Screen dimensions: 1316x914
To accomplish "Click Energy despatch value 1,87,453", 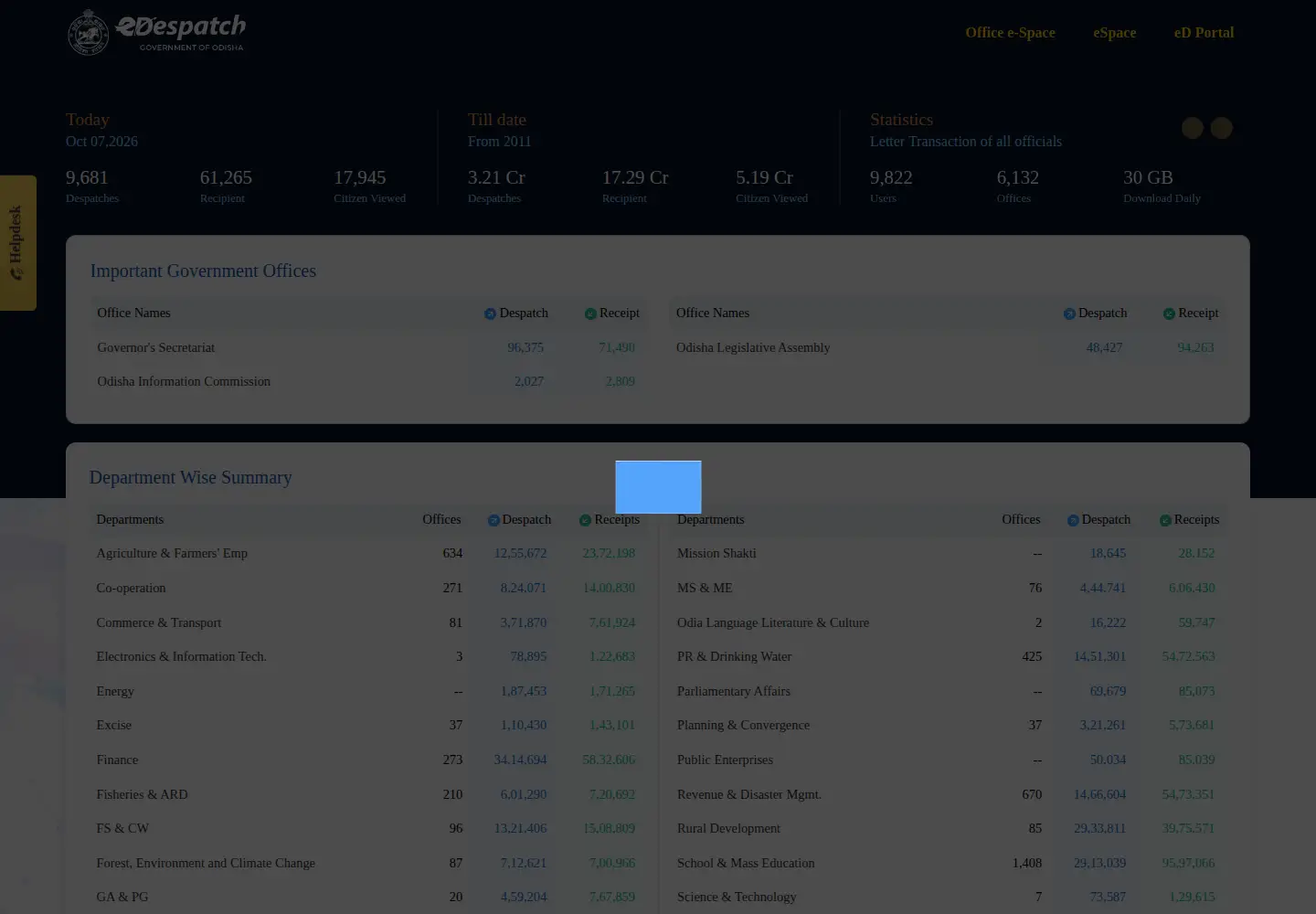I will point(523,691).
